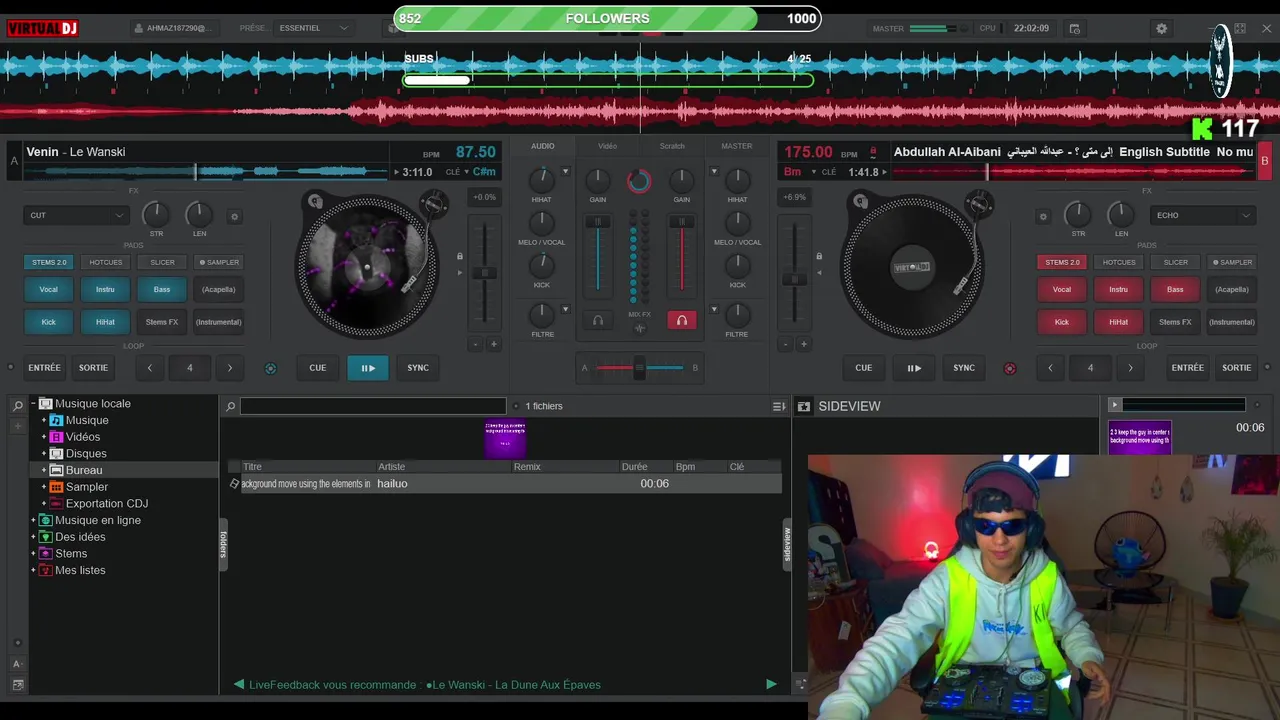Open deck A CUT effect dropdown
Viewport: 1280px width, 720px height.
point(76,215)
